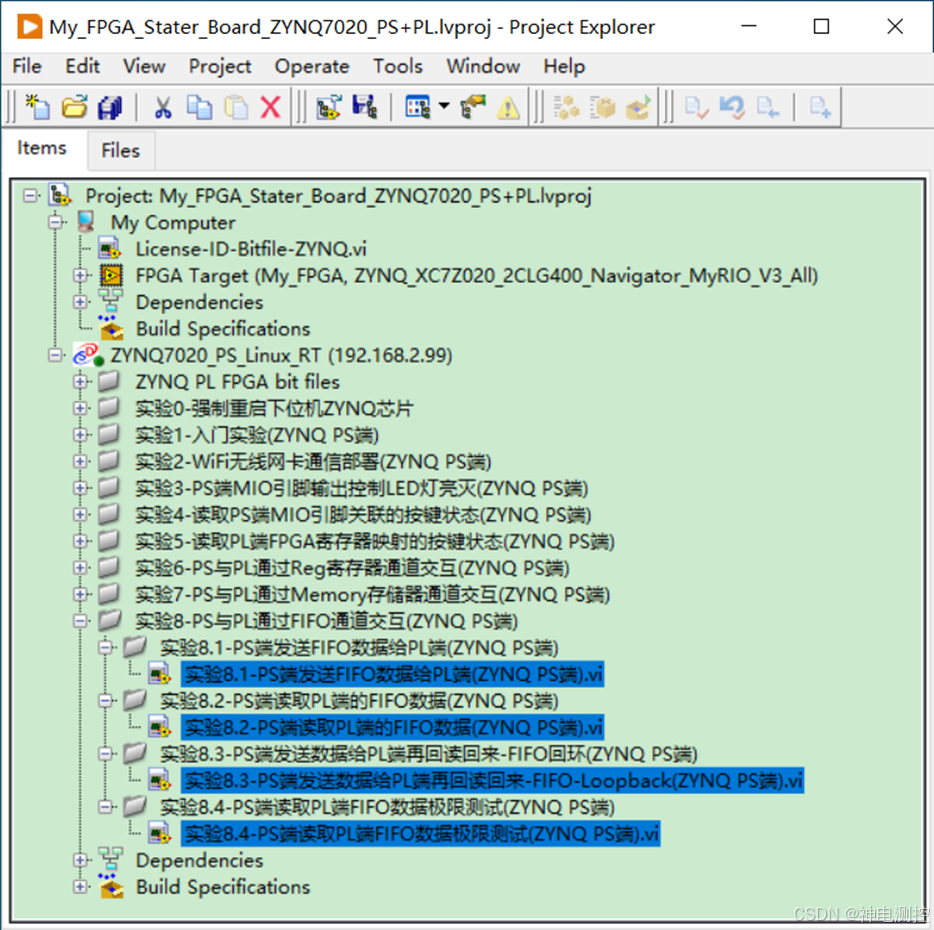
Task: Select the project root title text
Action: 338,195
